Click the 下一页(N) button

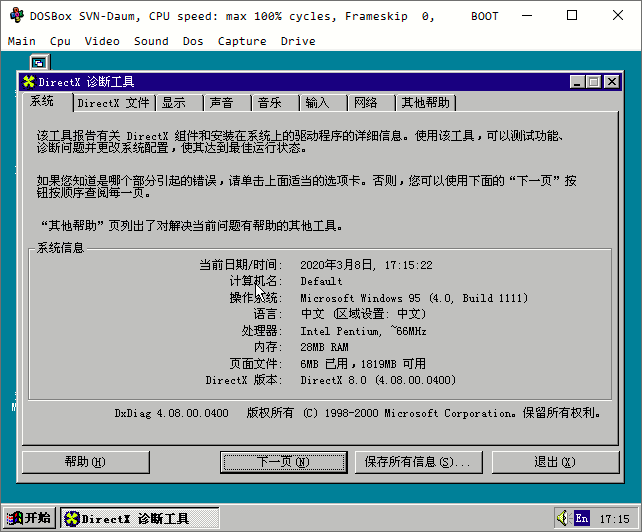coord(283,462)
